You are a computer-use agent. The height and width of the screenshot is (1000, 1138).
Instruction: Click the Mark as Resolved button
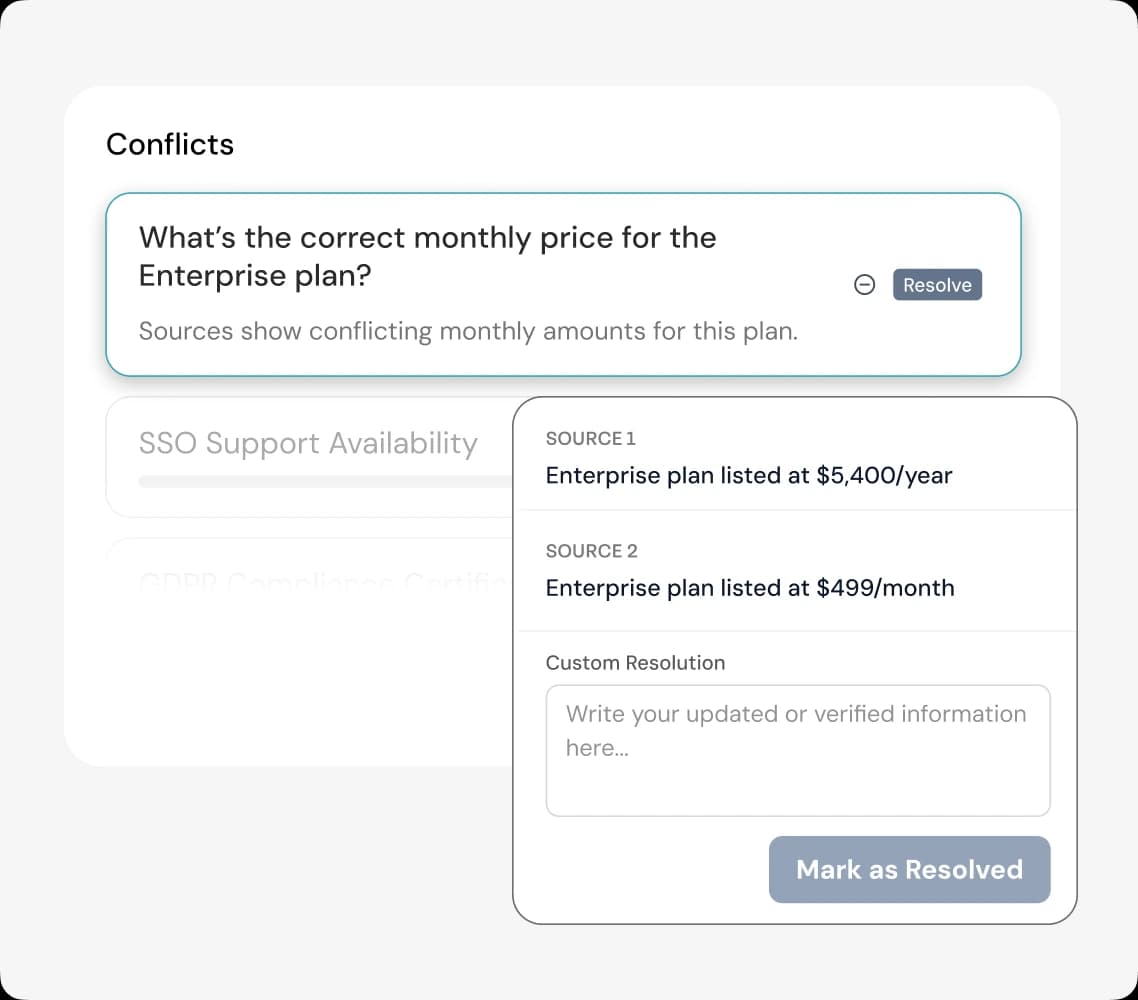[x=909, y=869]
